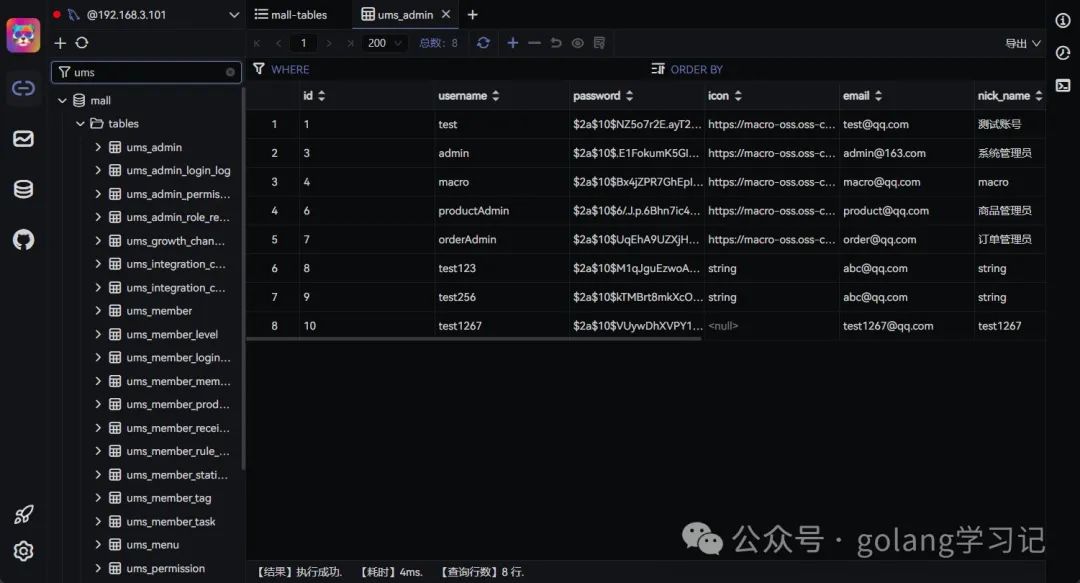This screenshot has height=583, width=1080.
Task: Clear the ums search filter
Action: coord(230,72)
